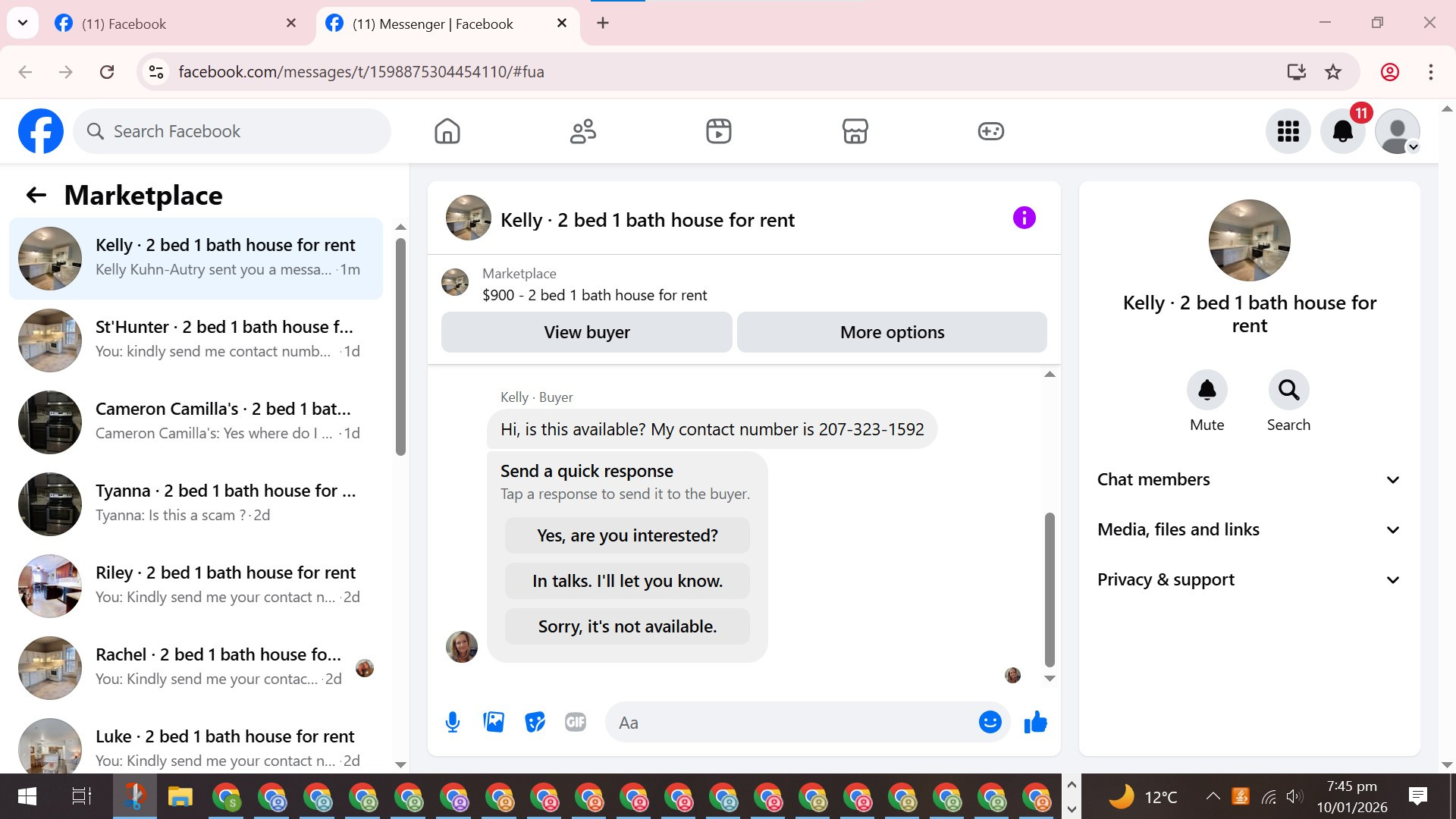
Task: Choose an emoji with smiley icon
Action: click(x=990, y=722)
